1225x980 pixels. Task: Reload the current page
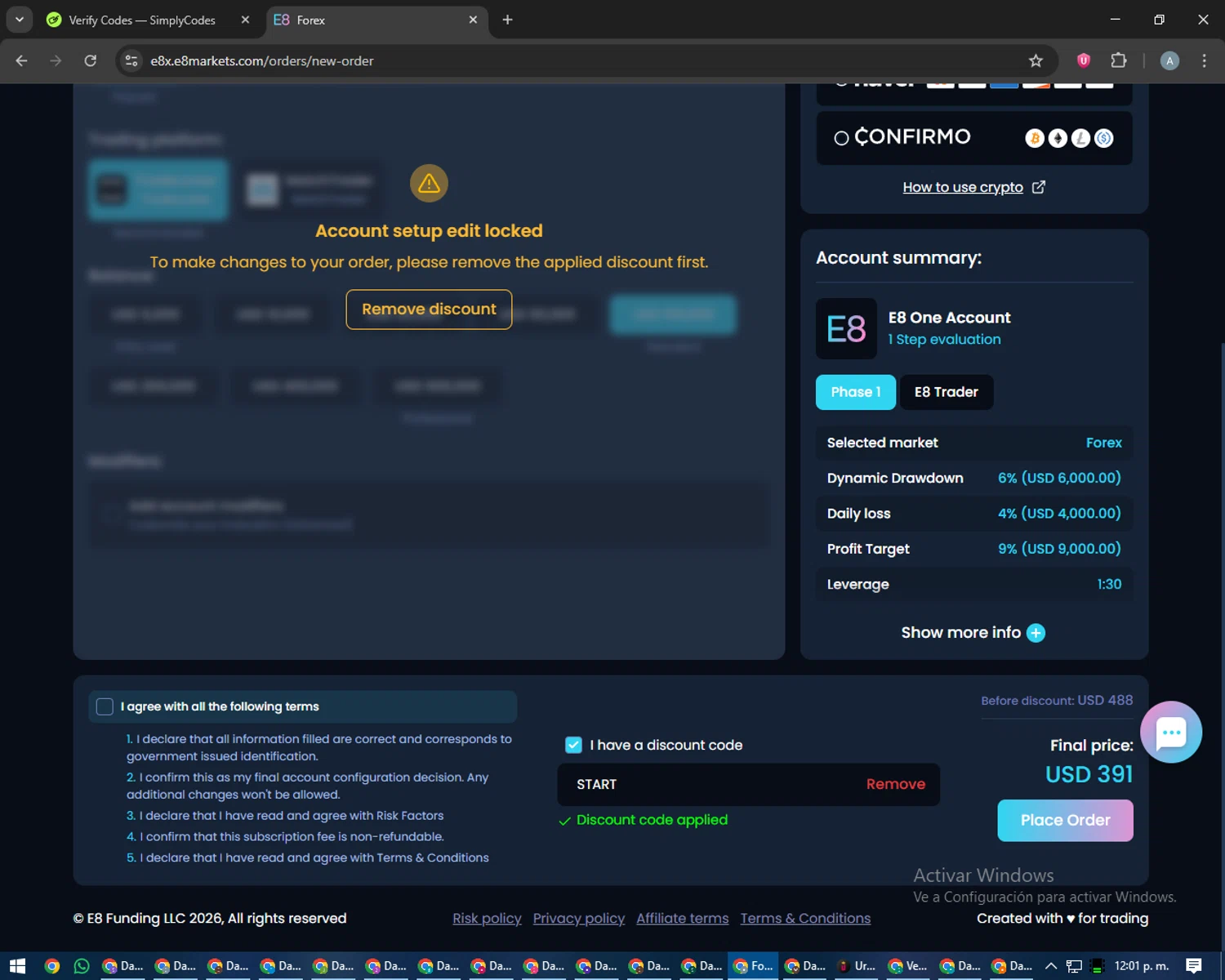pos(90,60)
